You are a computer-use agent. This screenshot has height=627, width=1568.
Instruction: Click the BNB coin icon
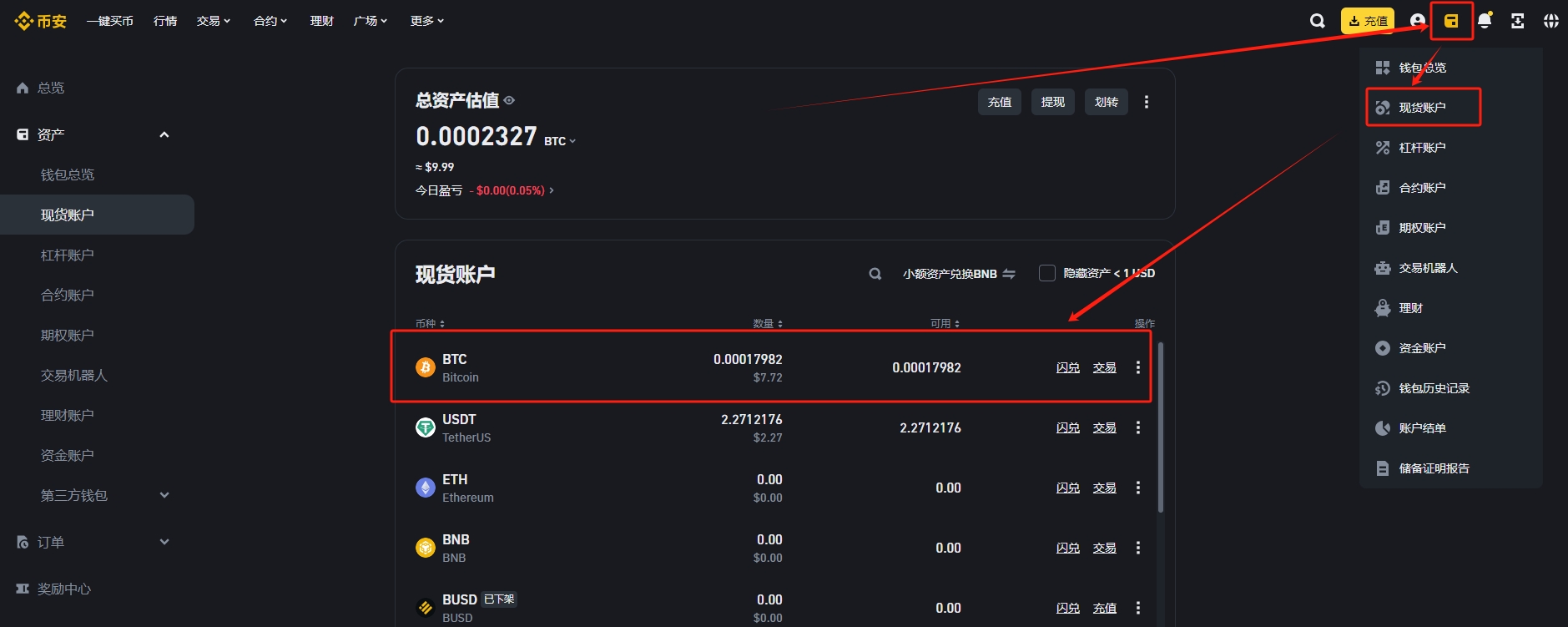[x=426, y=548]
